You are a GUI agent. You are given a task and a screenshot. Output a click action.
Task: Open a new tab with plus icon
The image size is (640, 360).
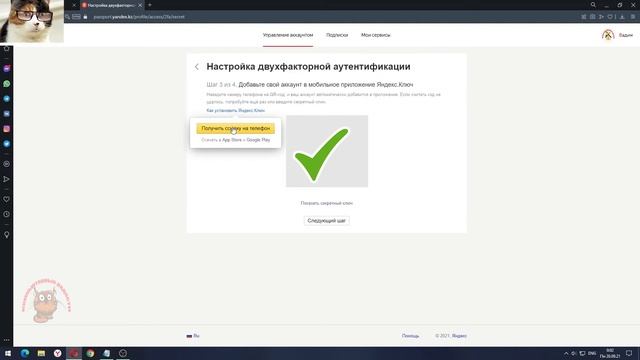150,5
